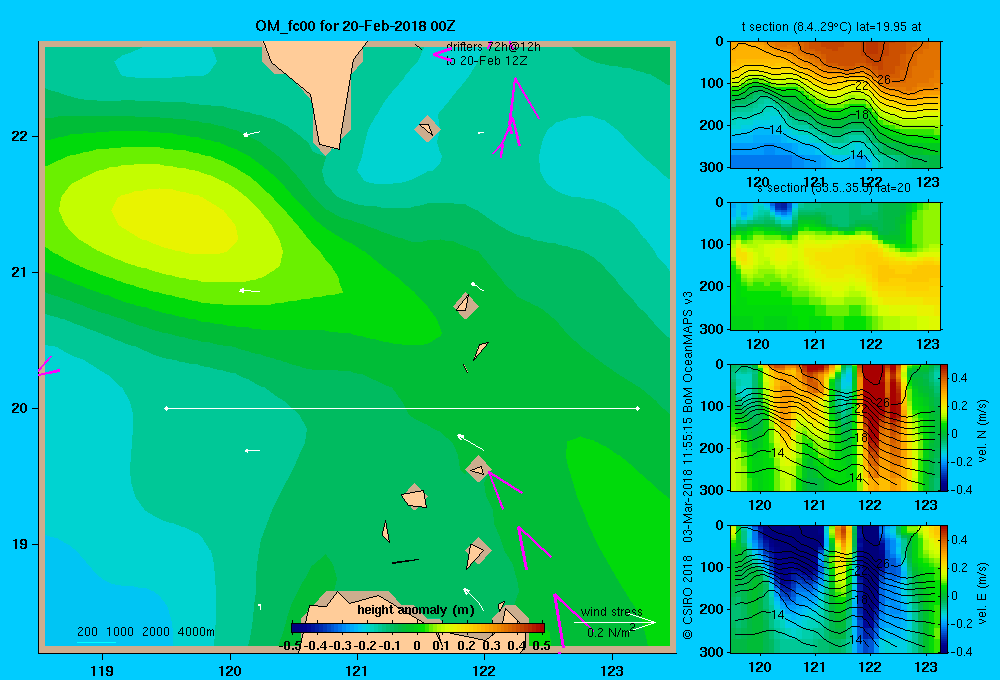Viewport: 1000px width, 680px height.
Task: Click the vertical CSIRO OceanMAPS copyright text
Action: click(x=688, y=464)
